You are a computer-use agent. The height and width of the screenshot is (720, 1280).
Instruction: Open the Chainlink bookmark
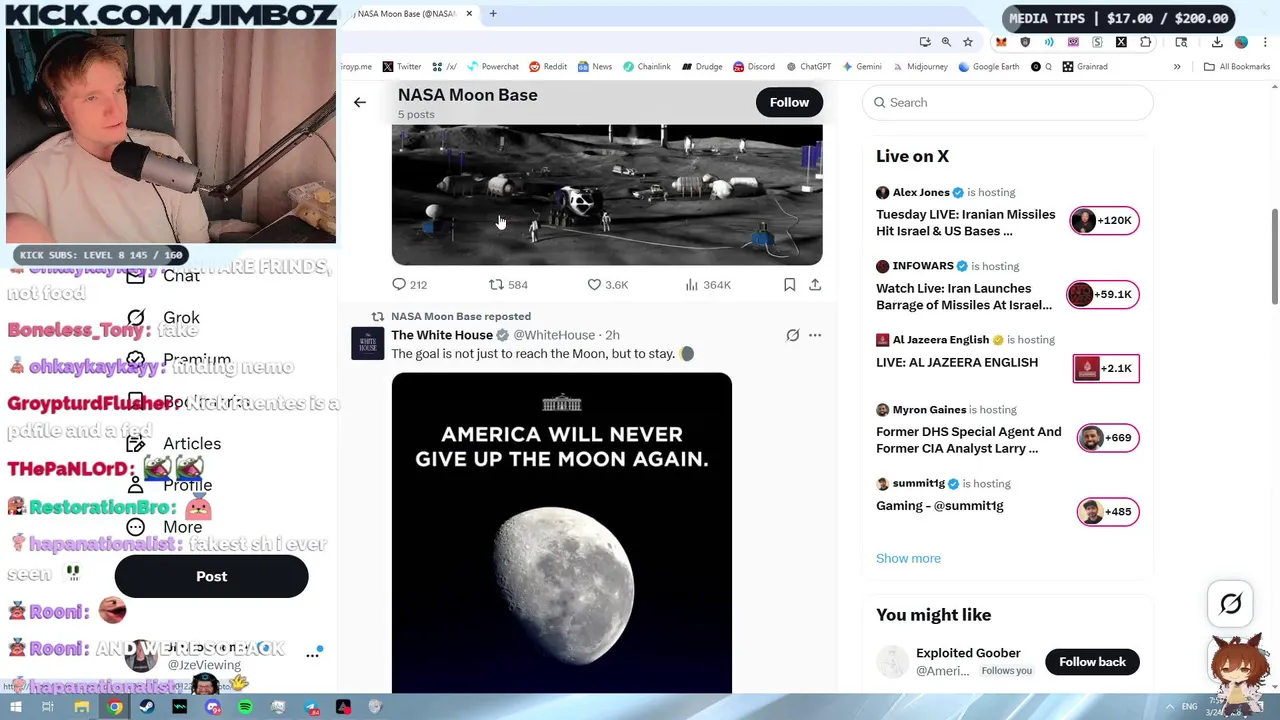coord(646,67)
